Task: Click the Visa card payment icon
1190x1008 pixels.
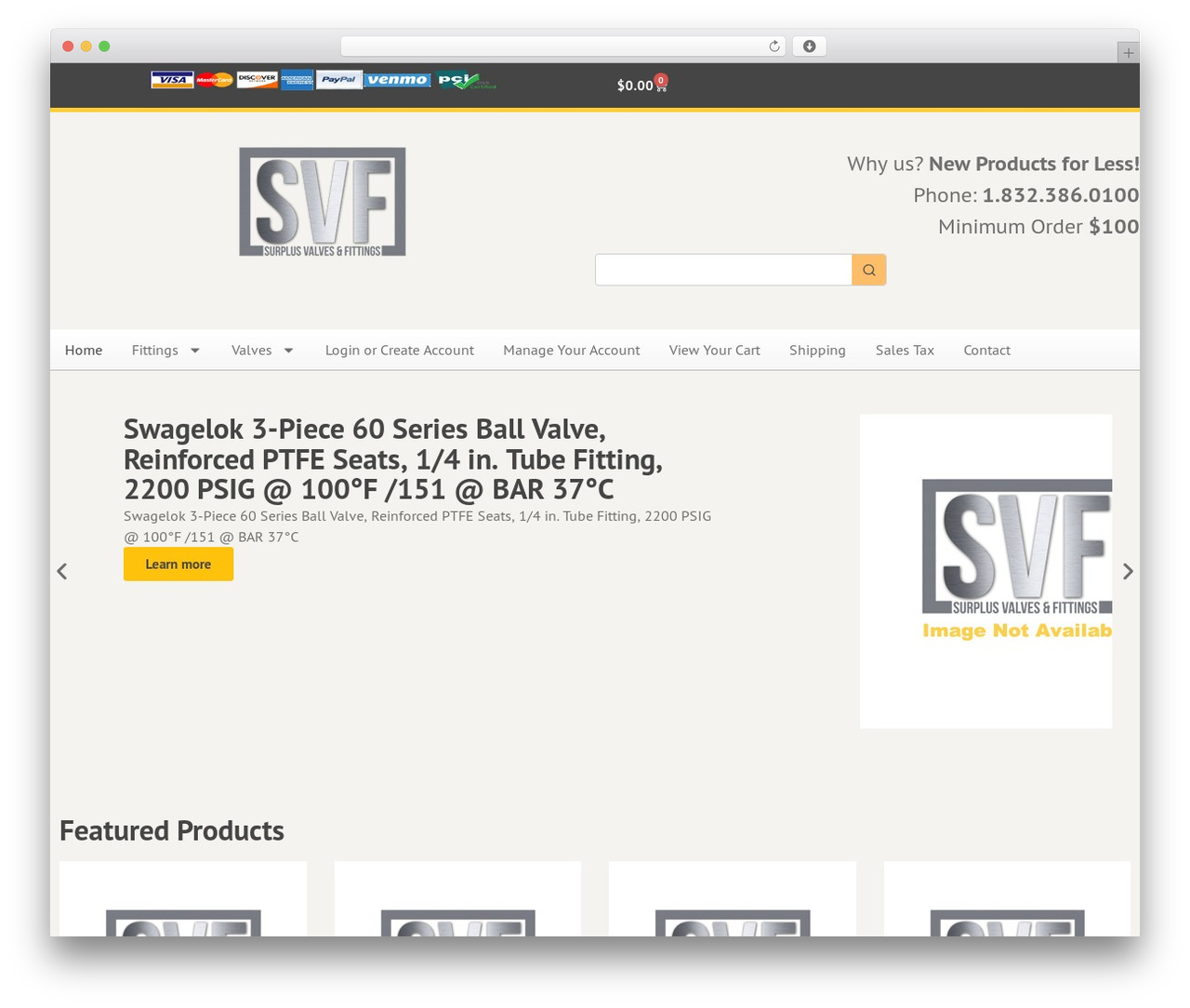Action: 172,80
